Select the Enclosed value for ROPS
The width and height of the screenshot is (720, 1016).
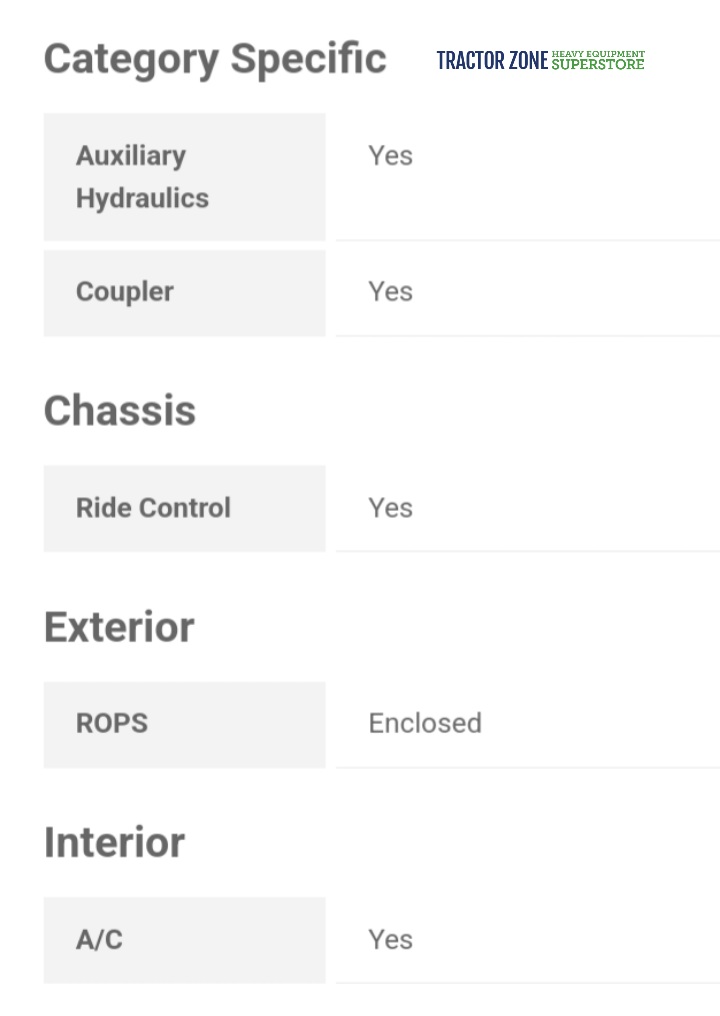425,724
